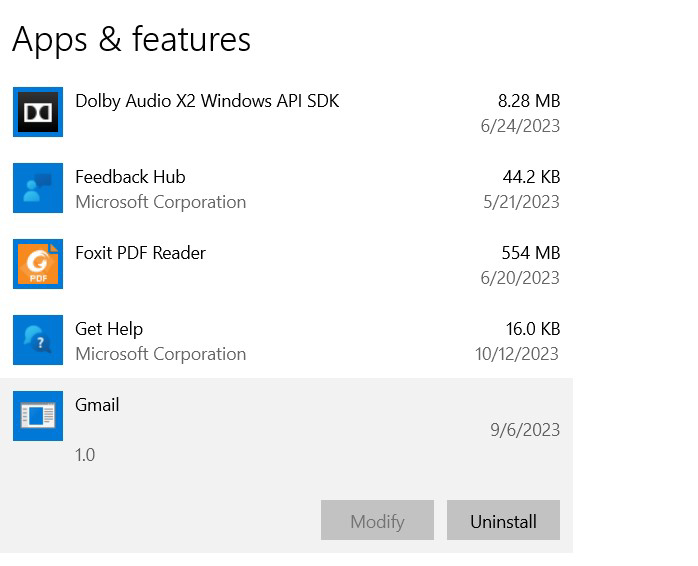Click the Gmail app name label
Screen dimensions: 698x566
pos(97,405)
